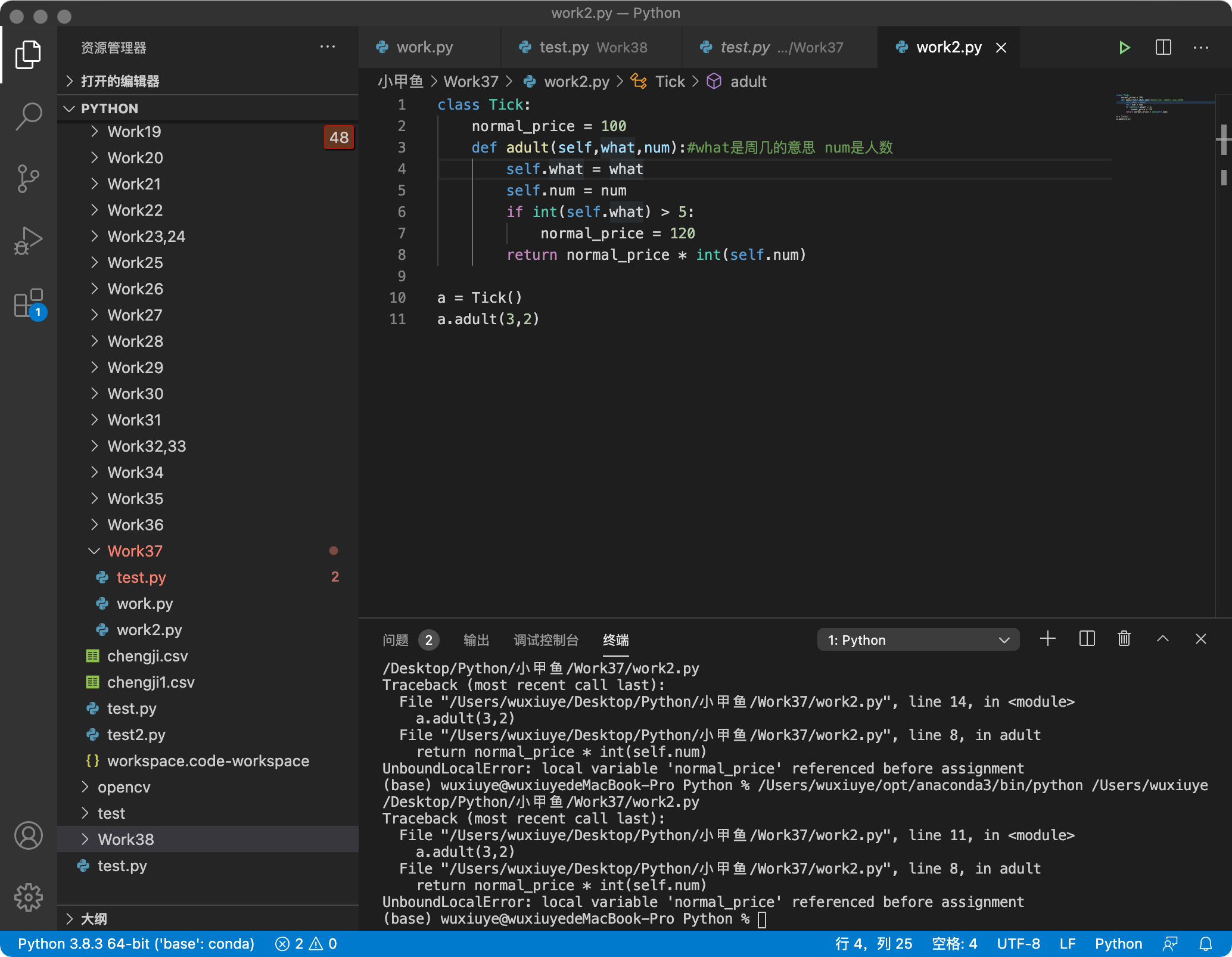Expand the Work38 folder
Image resolution: width=1232 pixels, height=957 pixels.
208,840
